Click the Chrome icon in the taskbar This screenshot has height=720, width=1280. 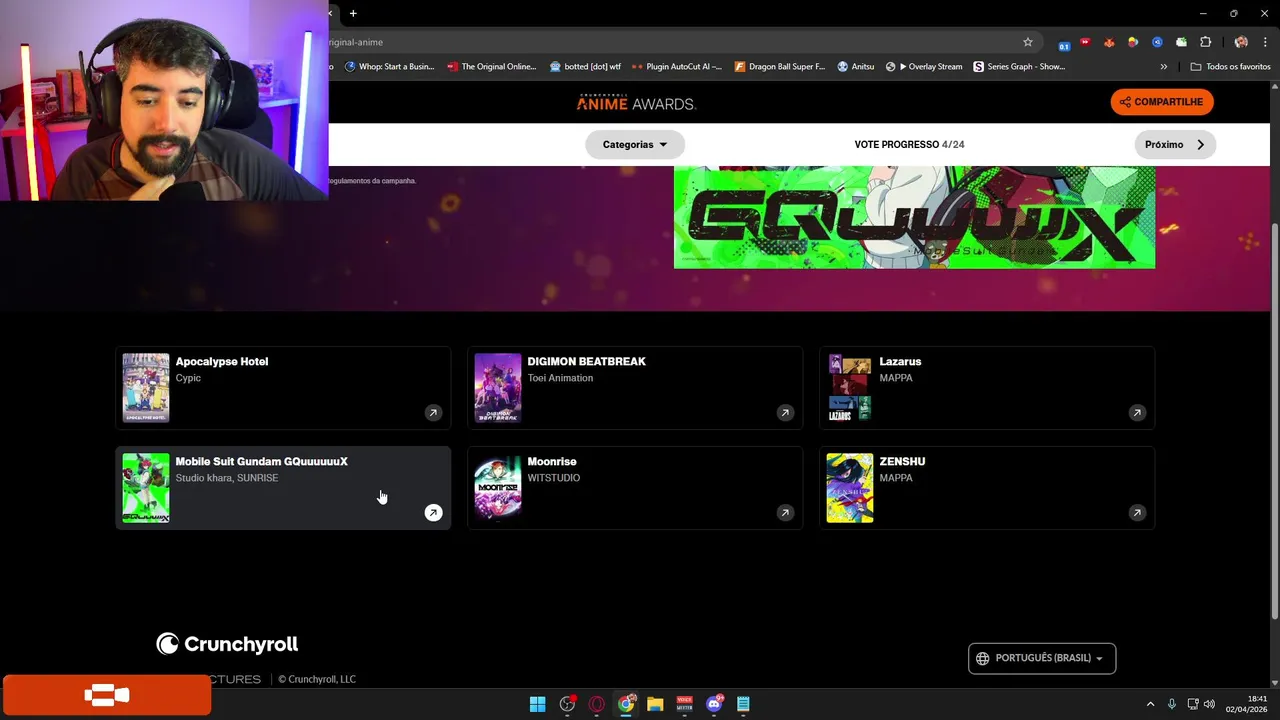tap(626, 704)
